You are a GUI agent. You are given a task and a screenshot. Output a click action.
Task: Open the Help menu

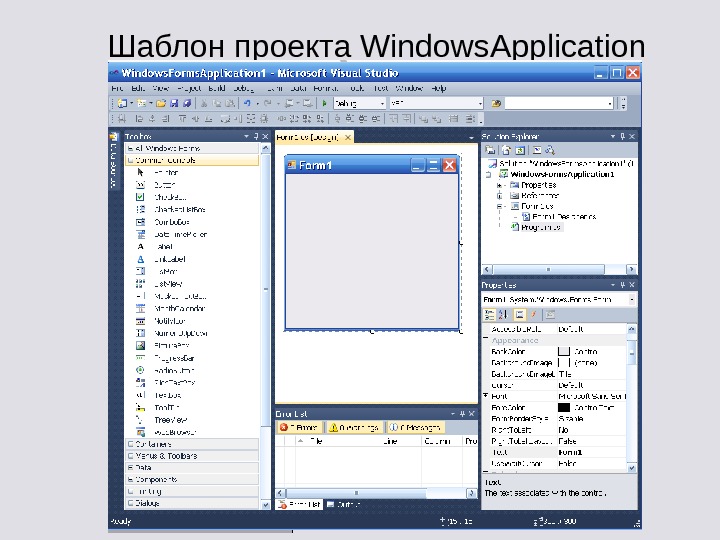(x=439, y=88)
